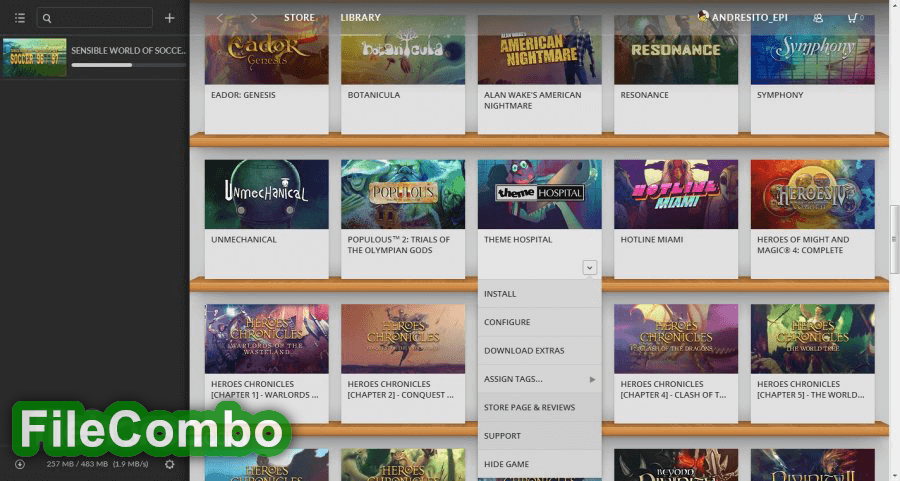The image size is (900, 481).
Task: Open settings gear icon at bottom
Action: (169, 464)
